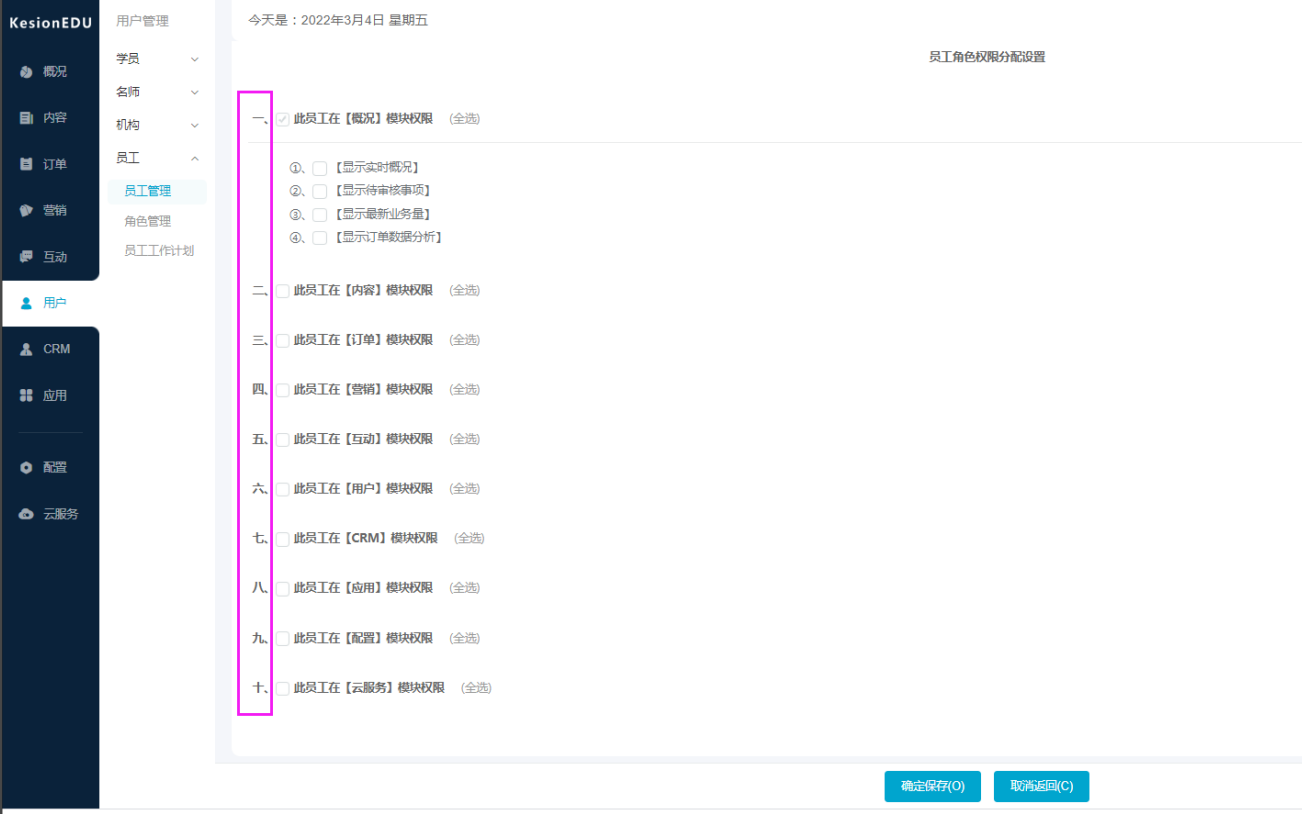Expand the 学员 submenu chevron
The width and height of the screenshot is (1302, 814).
click(x=195, y=60)
